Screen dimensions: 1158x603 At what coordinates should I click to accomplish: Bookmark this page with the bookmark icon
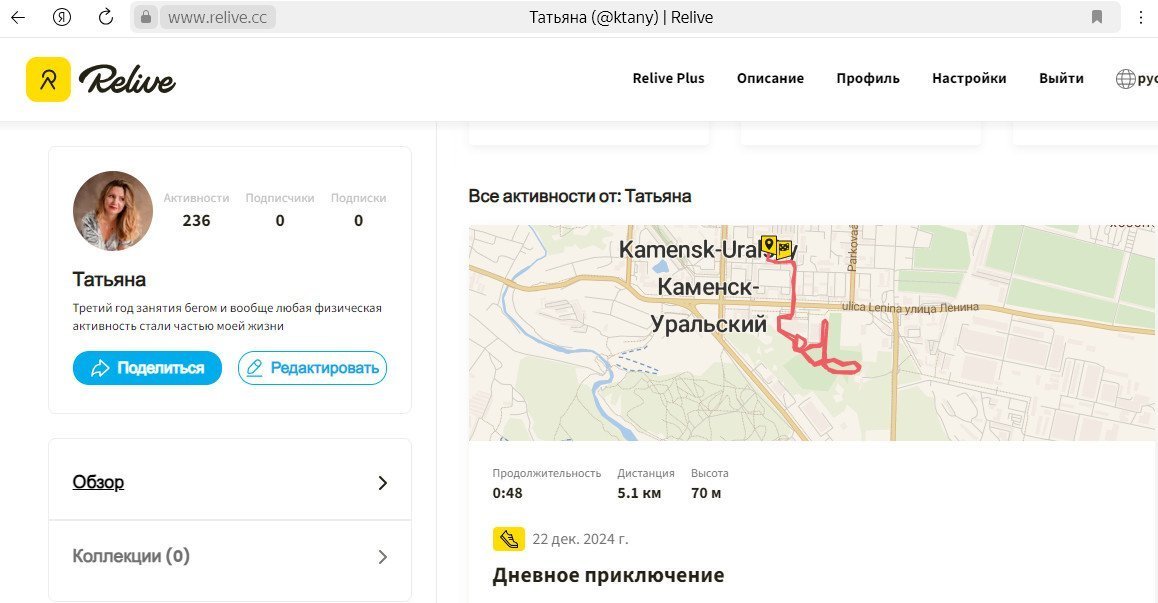click(x=1097, y=17)
